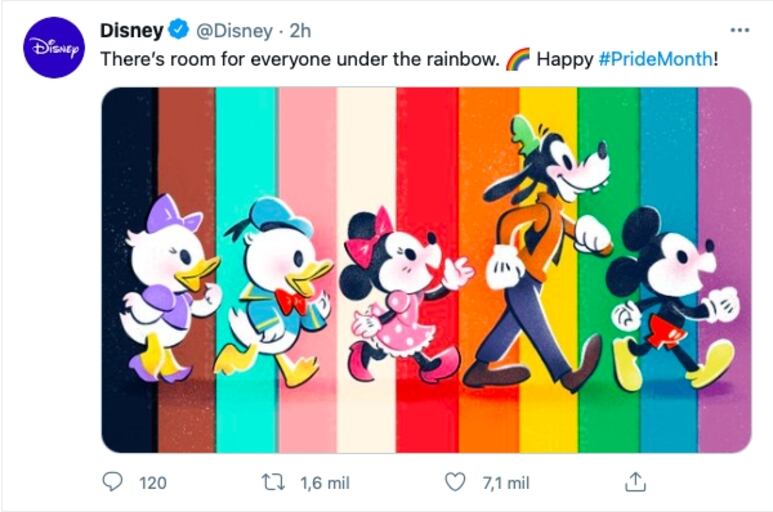Click the tweet text about the rainbow
The height and width of the screenshot is (512, 773).
point(300,59)
